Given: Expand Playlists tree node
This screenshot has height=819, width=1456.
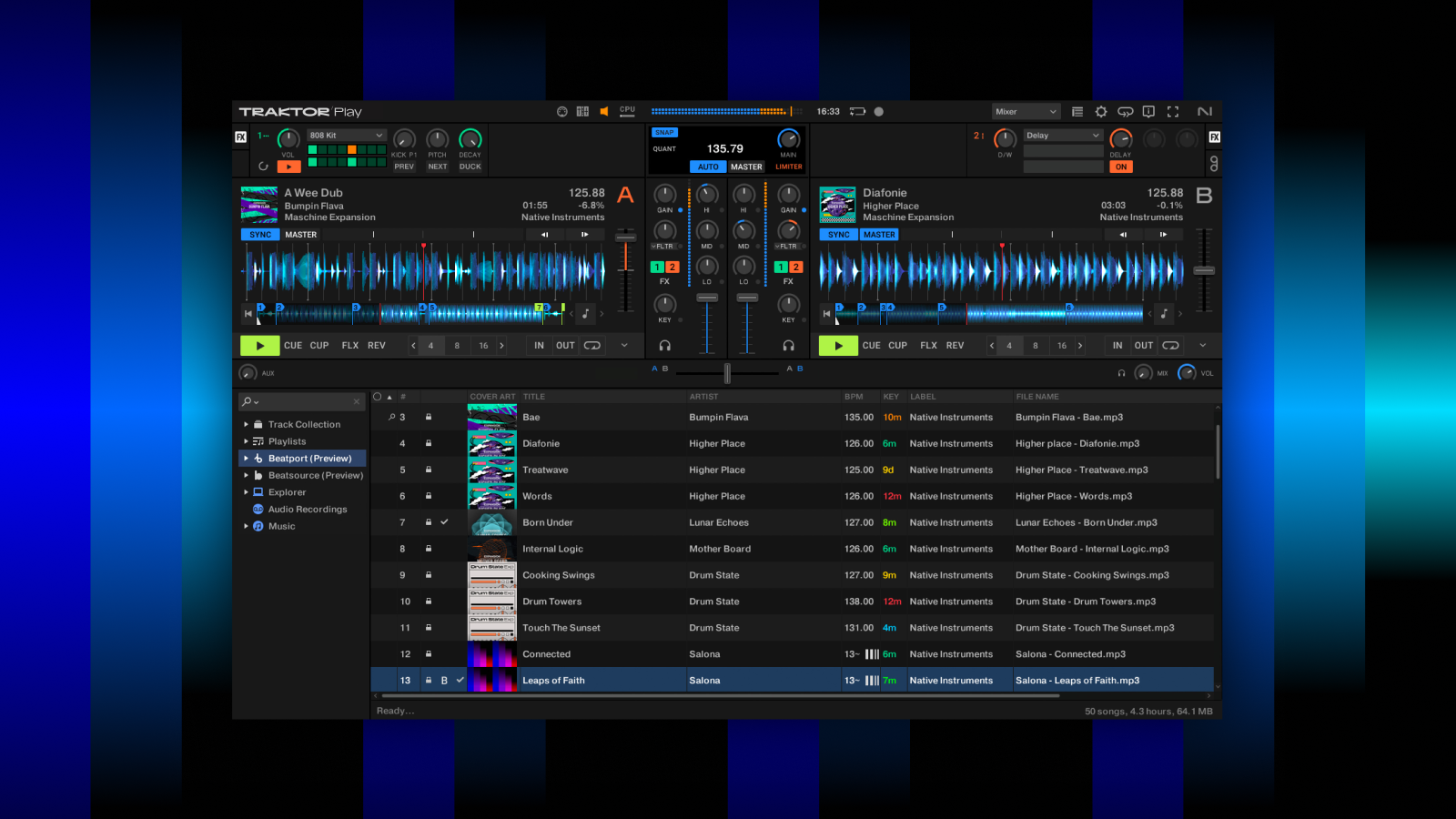Looking at the screenshot, I should [246, 441].
